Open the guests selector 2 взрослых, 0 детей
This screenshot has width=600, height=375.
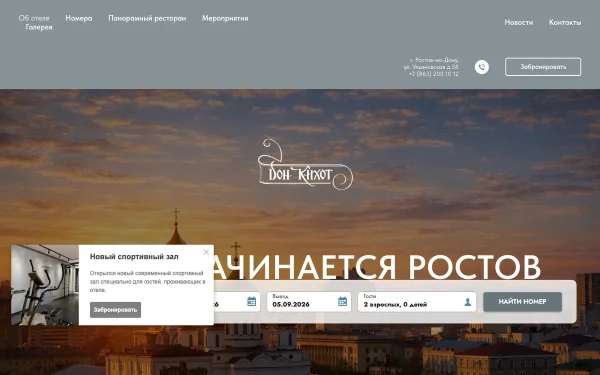pyautogui.click(x=417, y=302)
